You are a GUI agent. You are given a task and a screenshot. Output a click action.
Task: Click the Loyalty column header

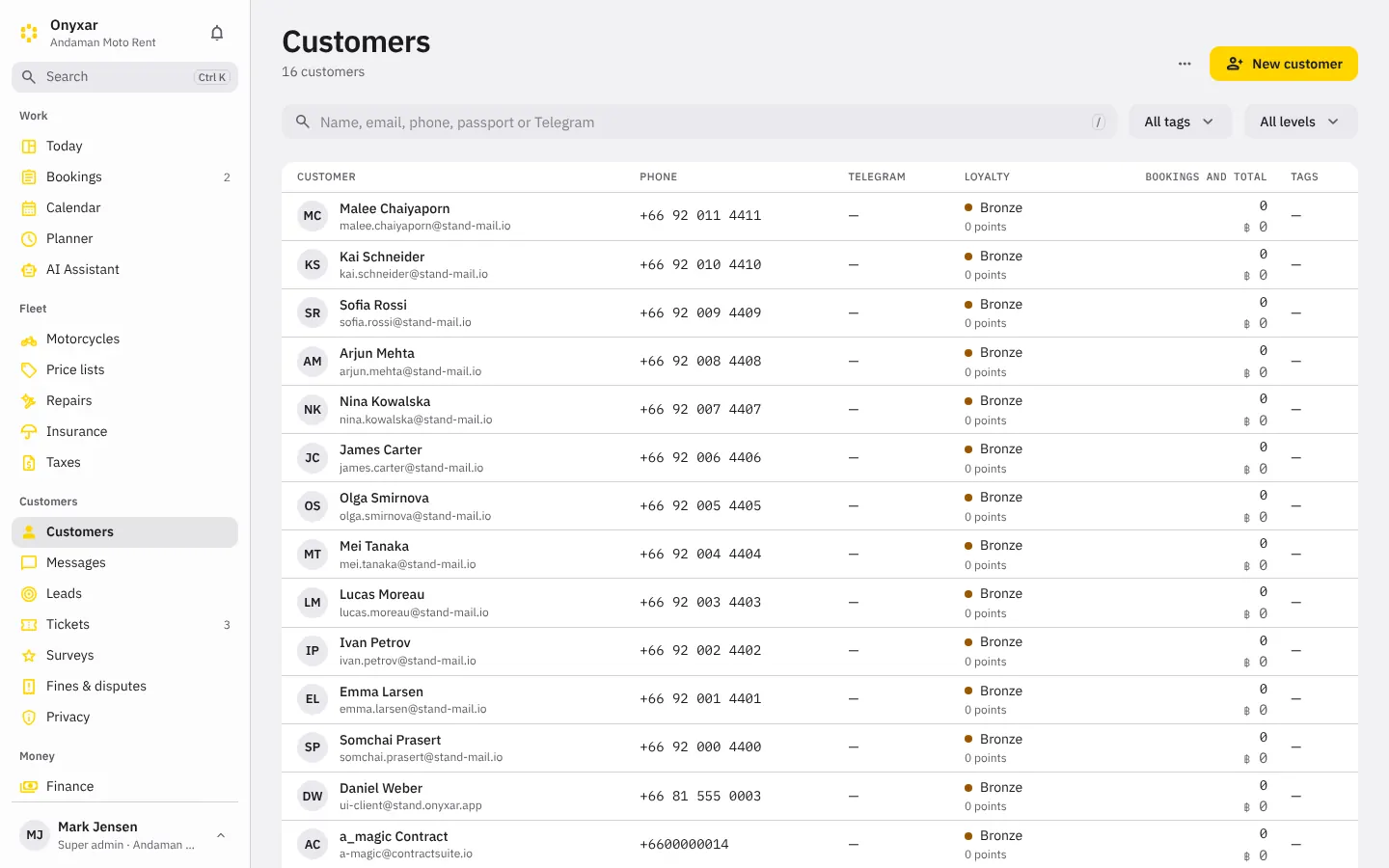[x=987, y=176]
